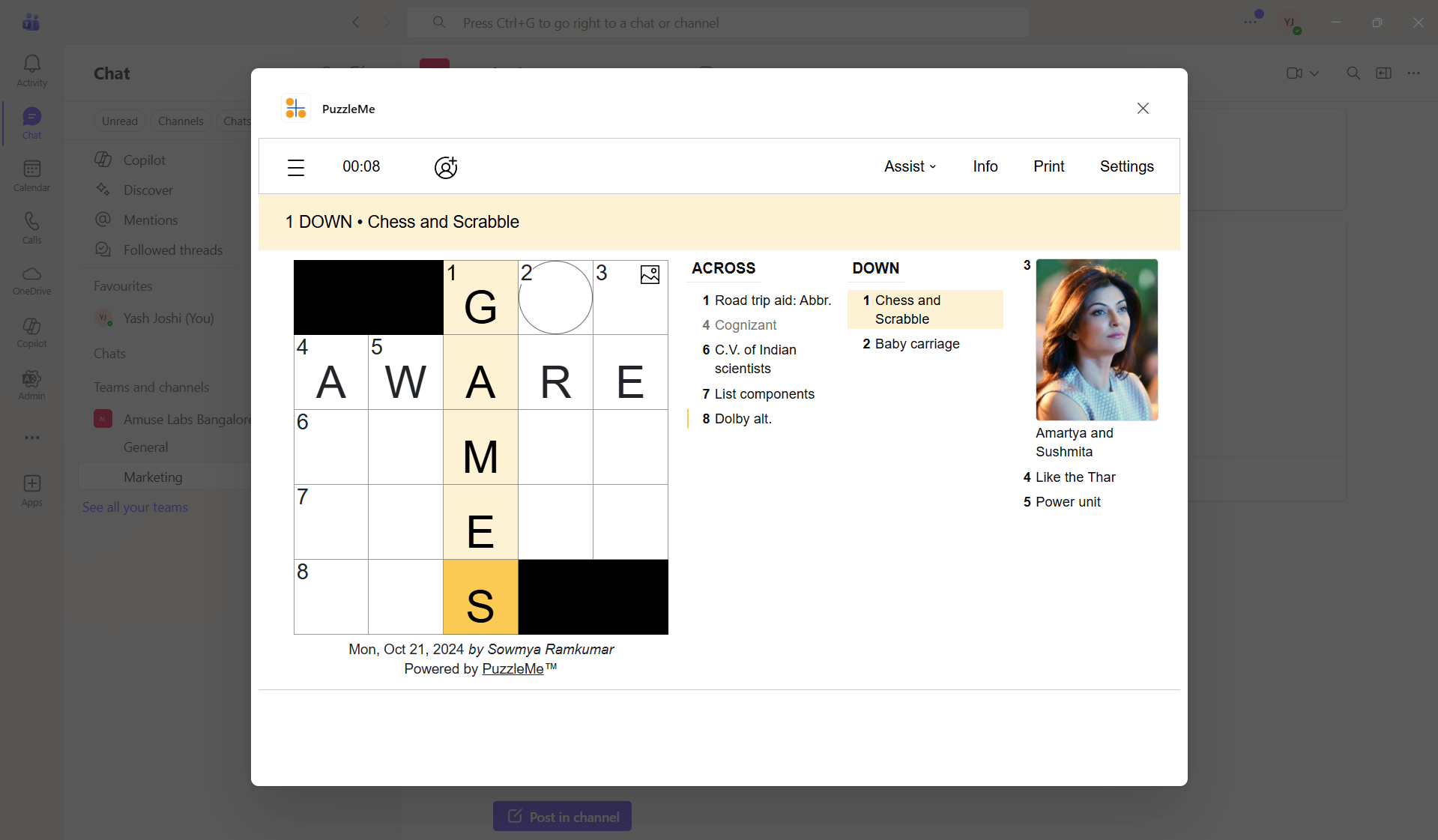Click the clue 3 portrait thumbnail
Image resolution: width=1438 pixels, height=840 pixels.
[1096, 339]
